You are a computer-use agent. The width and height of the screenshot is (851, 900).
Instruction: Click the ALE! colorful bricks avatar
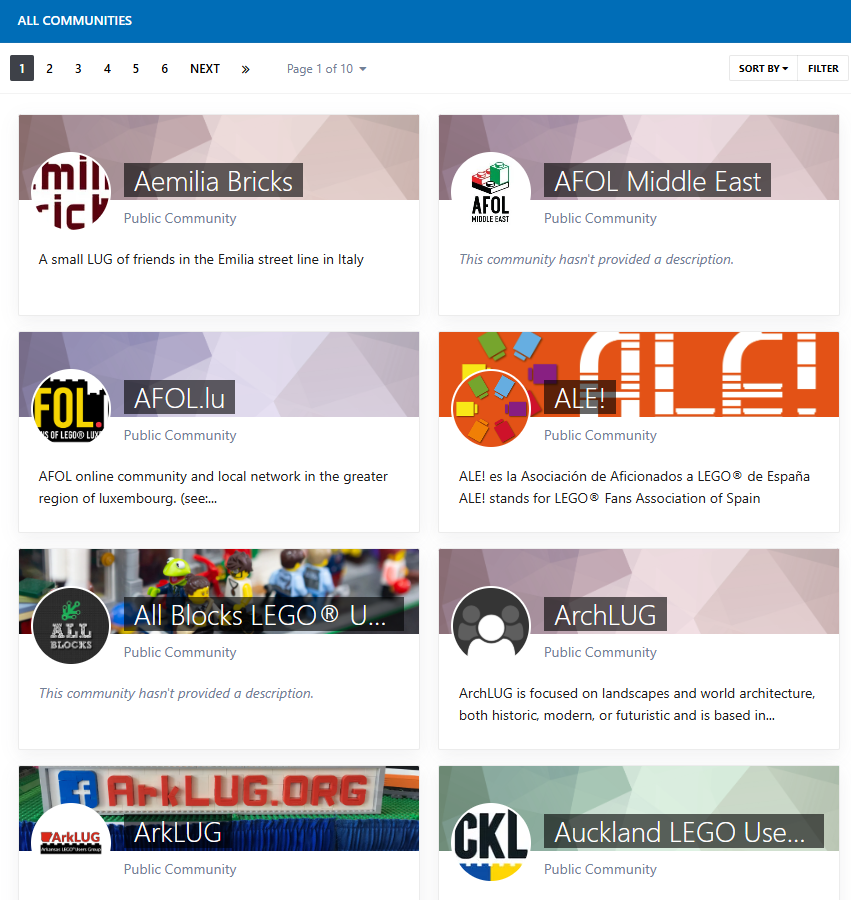click(x=491, y=409)
